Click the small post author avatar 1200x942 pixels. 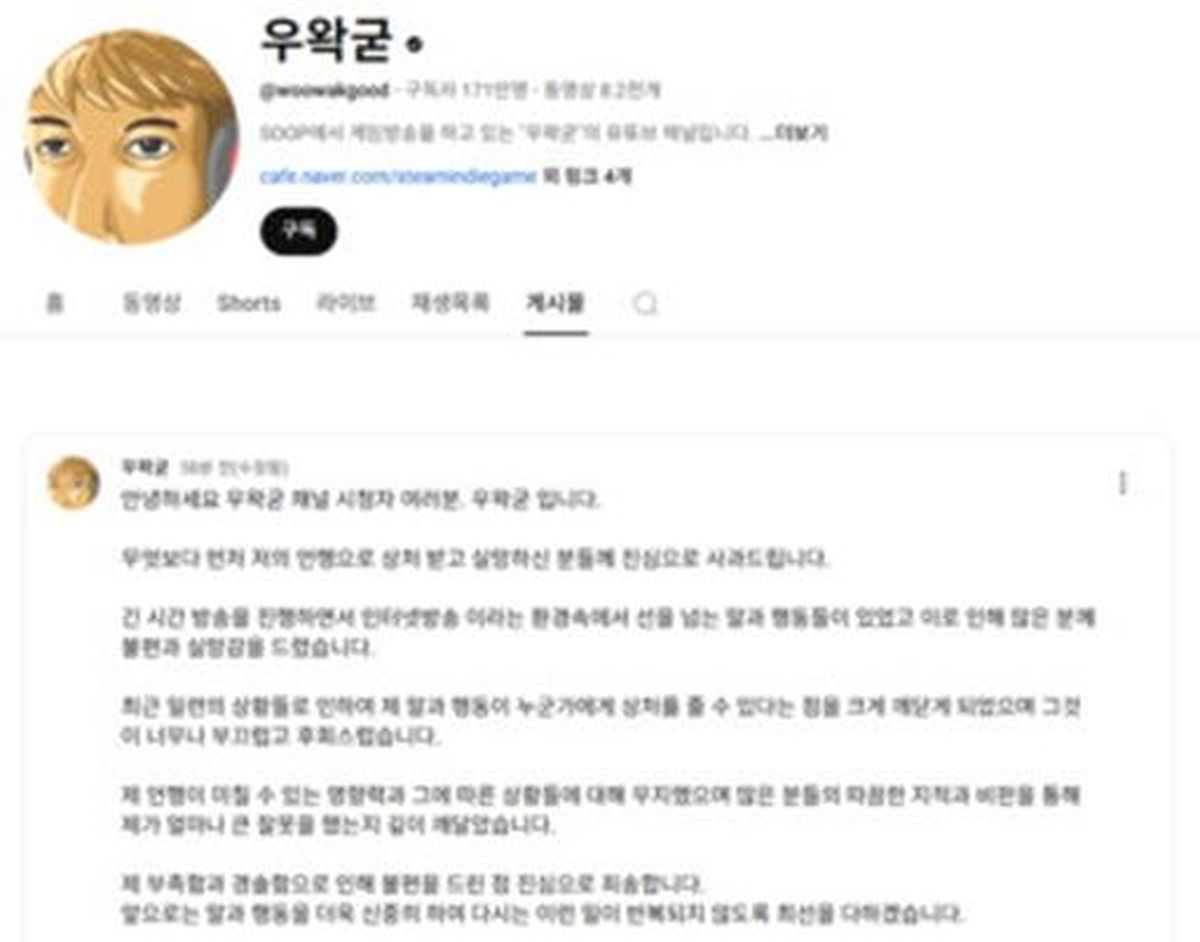(x=74, y=483)
